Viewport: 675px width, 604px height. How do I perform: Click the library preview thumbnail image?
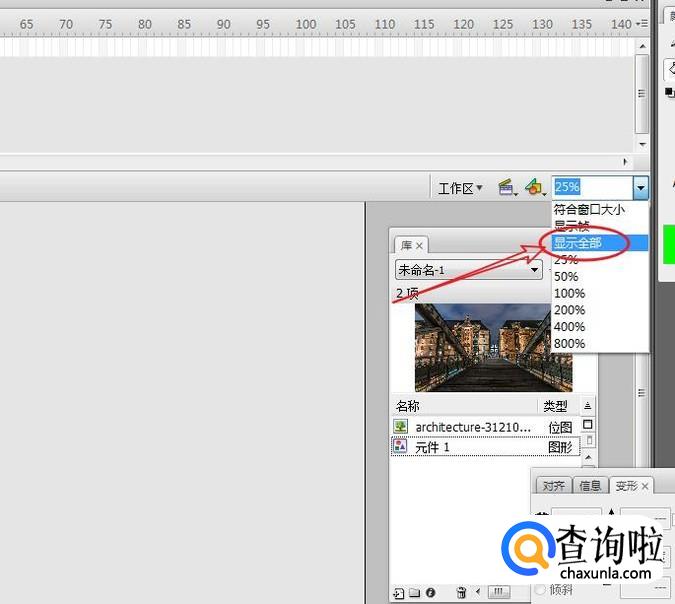[494, 346]
